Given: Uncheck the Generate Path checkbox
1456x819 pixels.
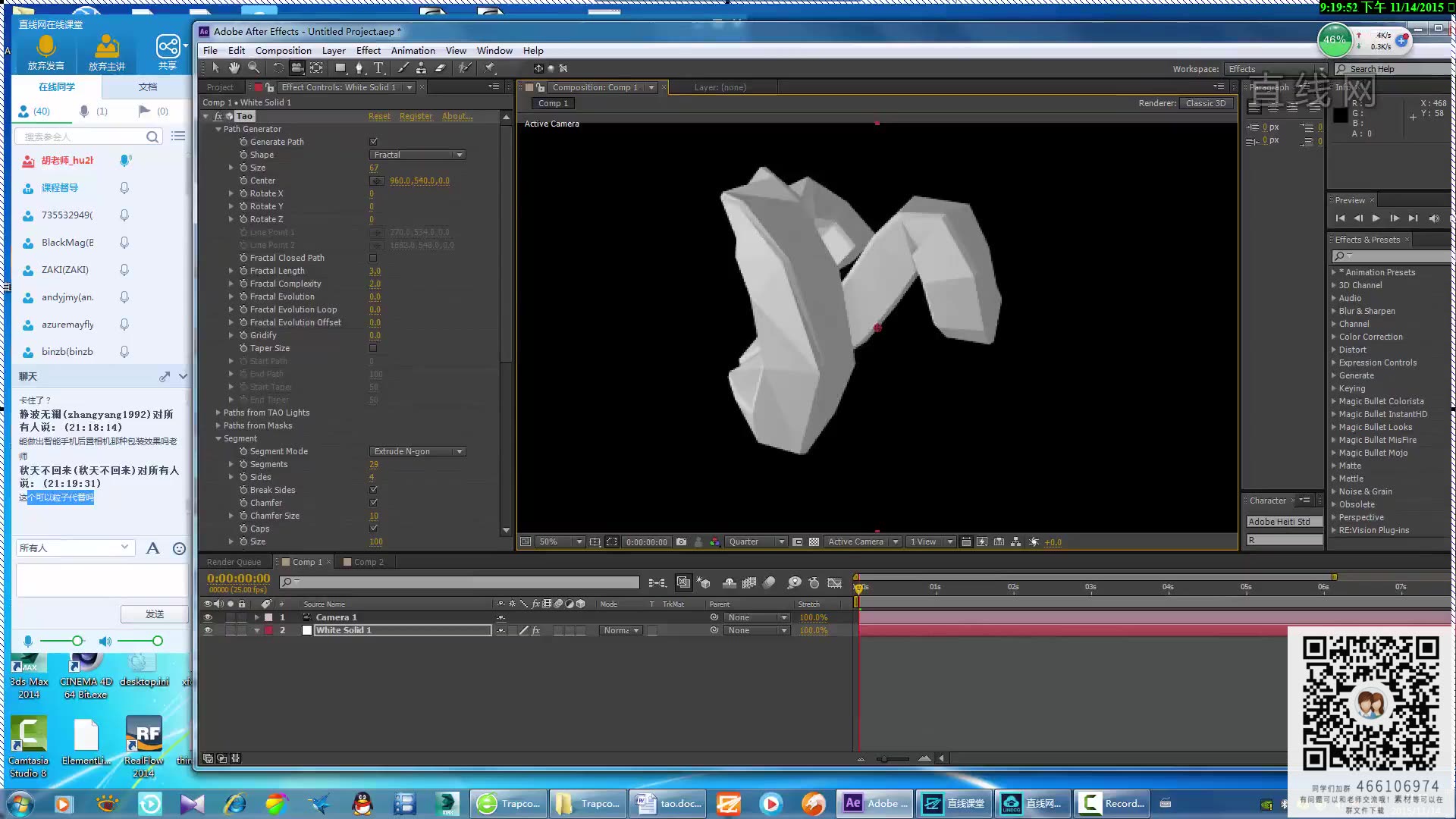Looking at the screenshot, I should pos(373,142).
